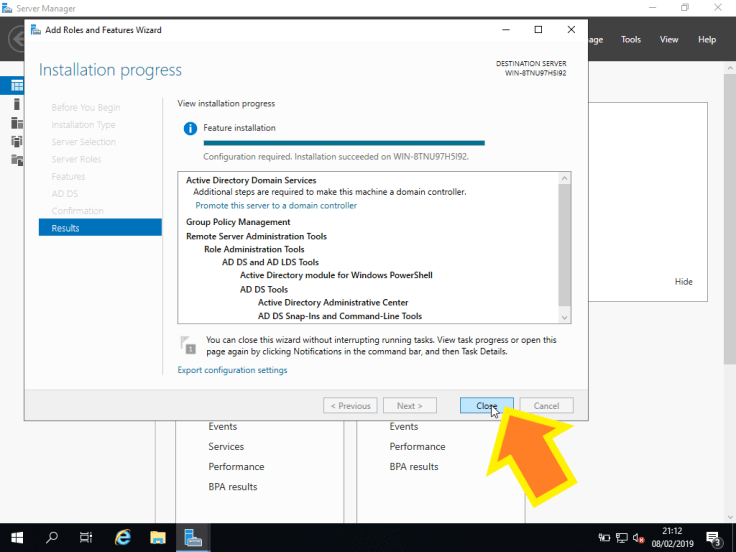This screenshot has width=736, height=552.
Task: Click Hide in the Server Manager panel
Action: coord(683,282)
